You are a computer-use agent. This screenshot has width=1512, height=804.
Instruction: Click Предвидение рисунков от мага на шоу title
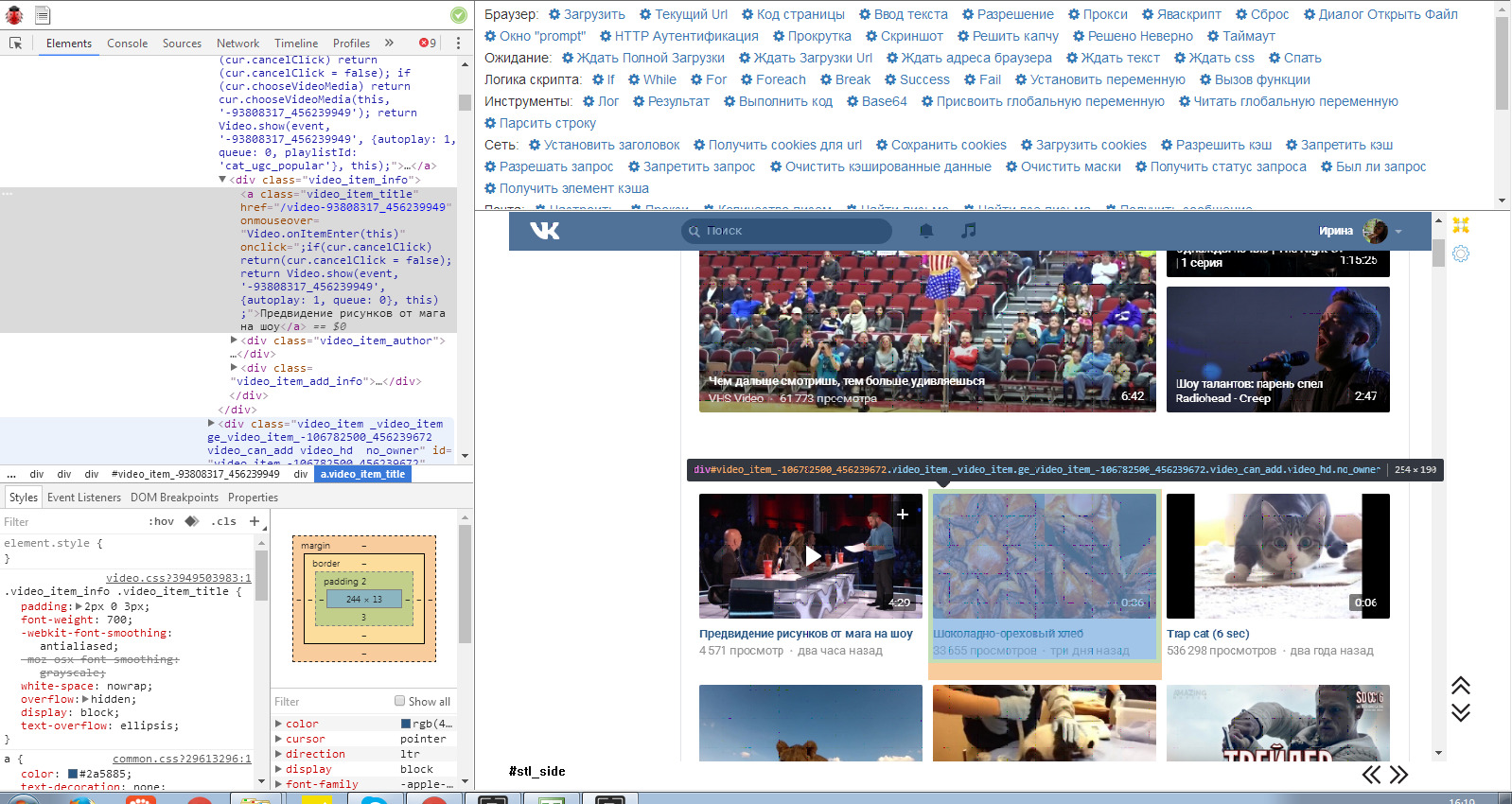pyautogui.click(x=806, y=634)
